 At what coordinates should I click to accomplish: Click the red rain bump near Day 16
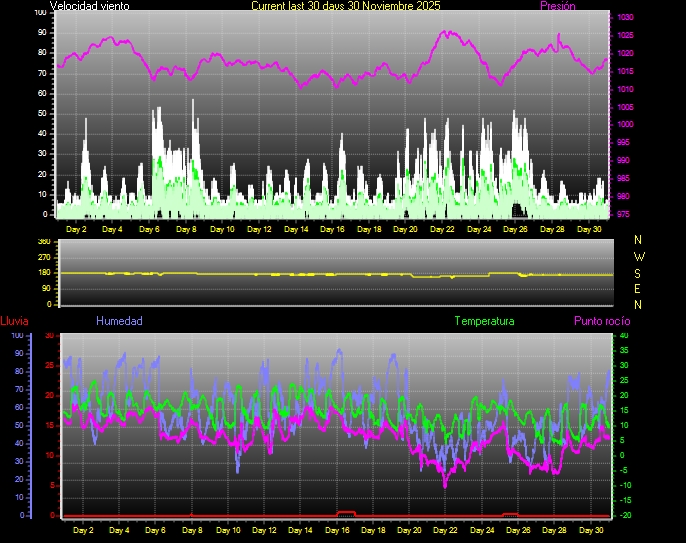tap(346, 512)
